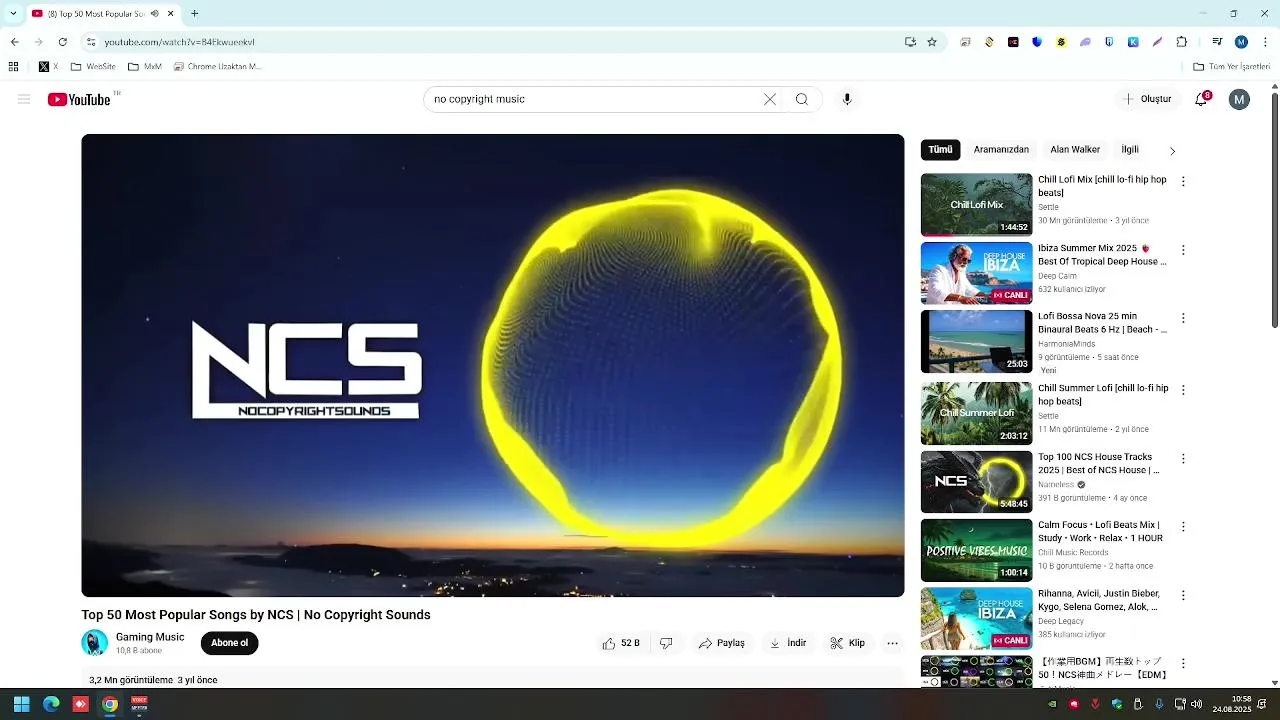Viewport: 1280px width, 720px height.
Task: Clear the search box with X
Action: [770, 99]
